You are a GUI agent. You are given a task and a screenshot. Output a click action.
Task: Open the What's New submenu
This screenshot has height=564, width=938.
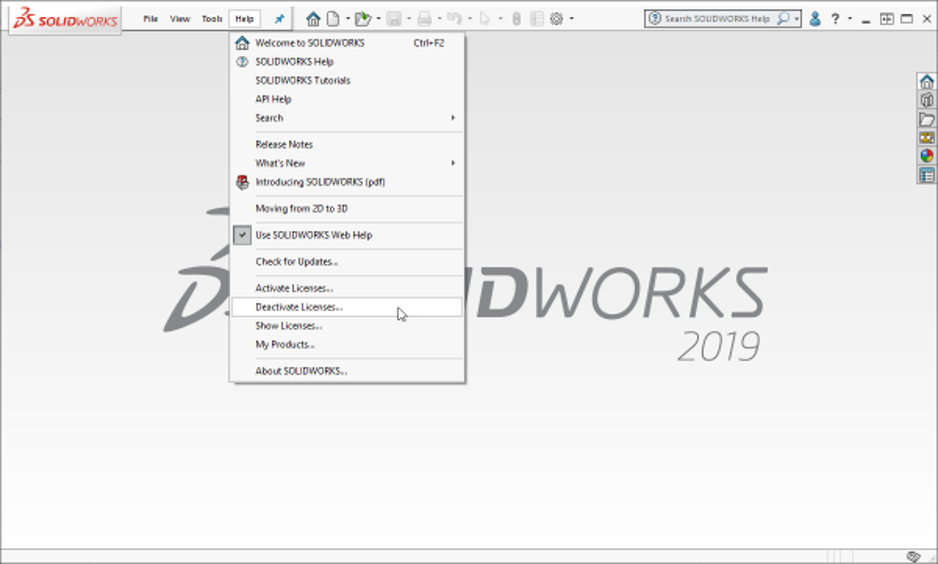pos(347,163)
